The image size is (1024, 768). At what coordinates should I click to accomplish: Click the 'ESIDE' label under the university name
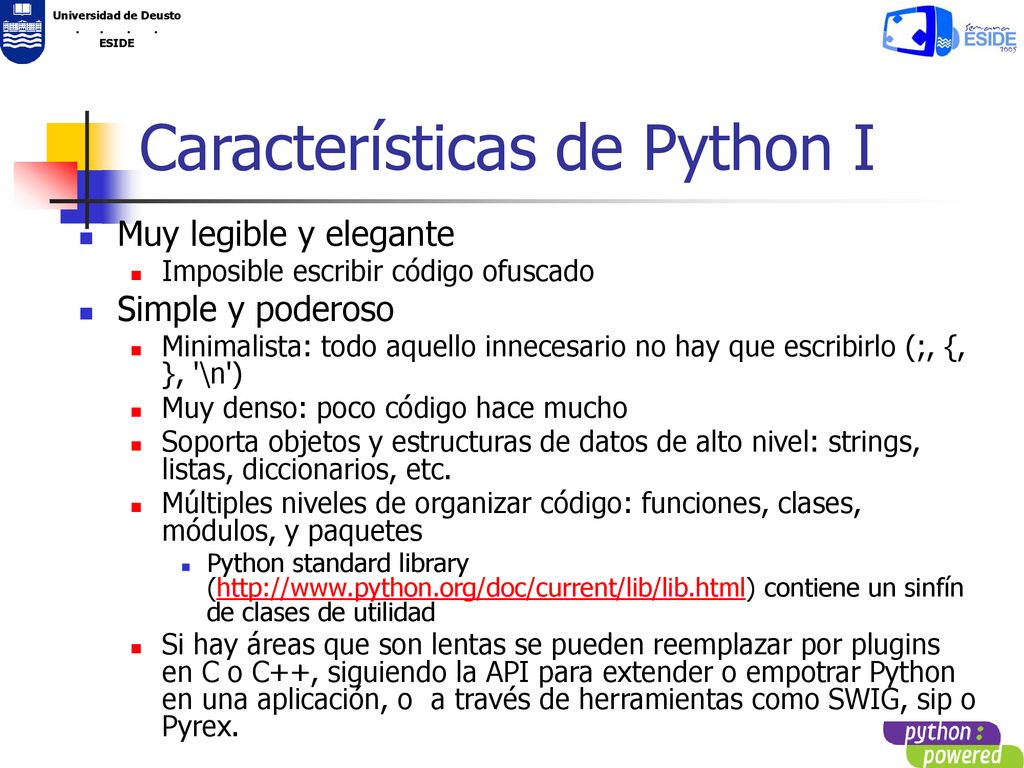(x=117, y=43)
